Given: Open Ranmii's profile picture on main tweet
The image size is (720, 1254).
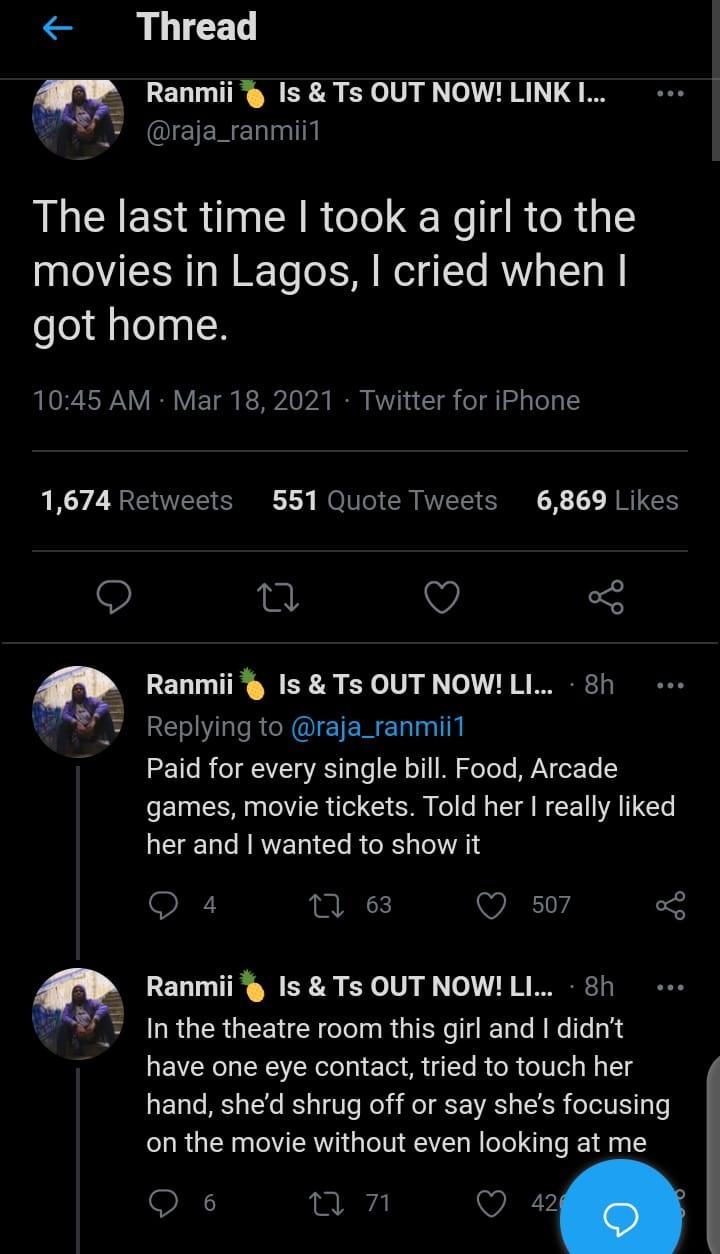Looking at the screenshot, I should click(78, 116).
